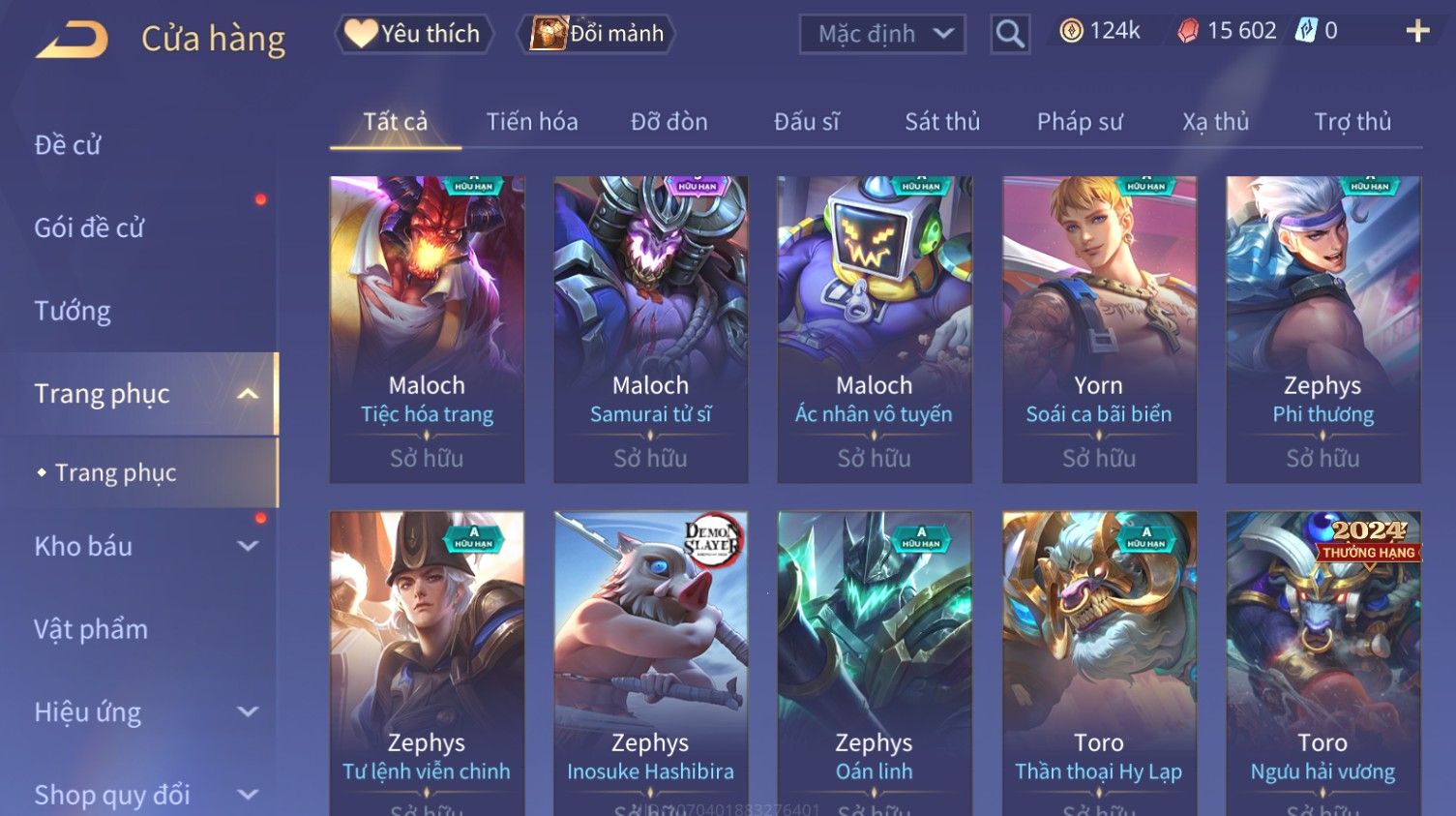Viewport: 1456px width, 816px height.
Task: Tap the blue voucher icon showing 0
Action: click(x=1306, y=31)
